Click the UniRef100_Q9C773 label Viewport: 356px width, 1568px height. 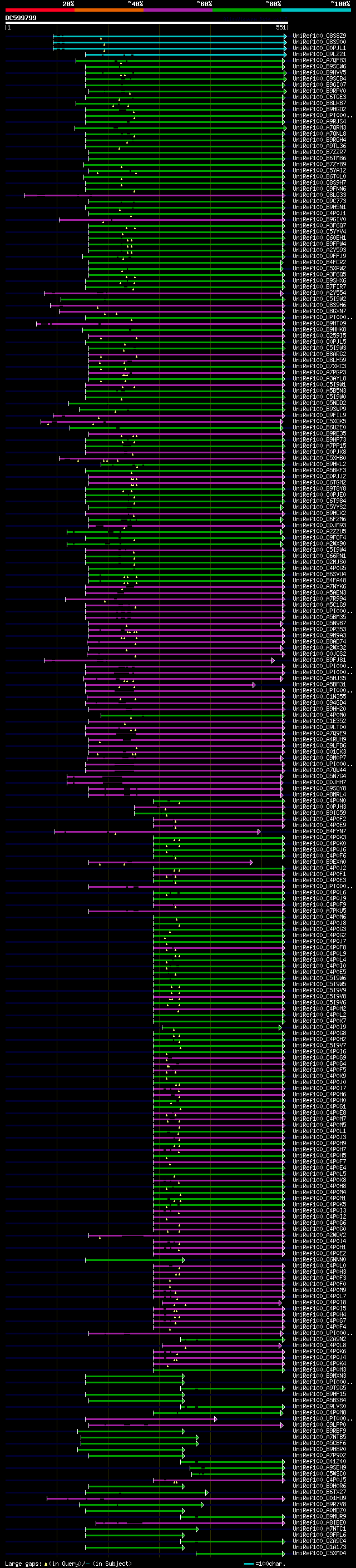319,201
